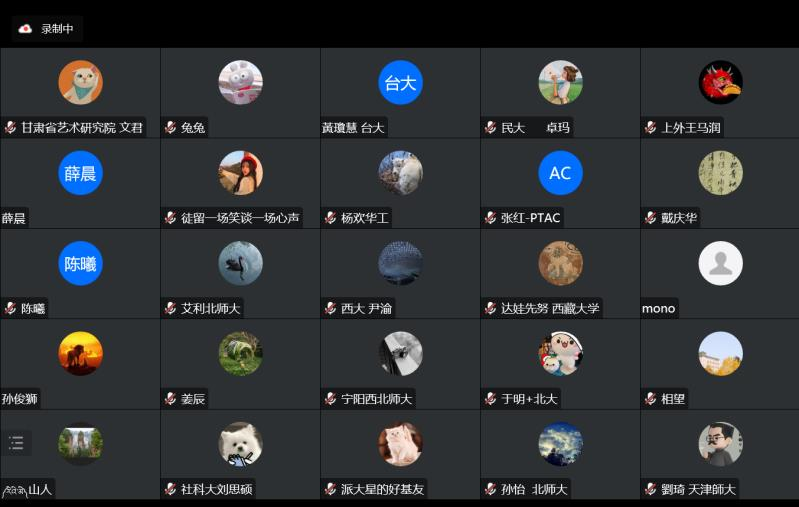
Task: Click the cloud recording indicator icon
Action: pos(25,29)
